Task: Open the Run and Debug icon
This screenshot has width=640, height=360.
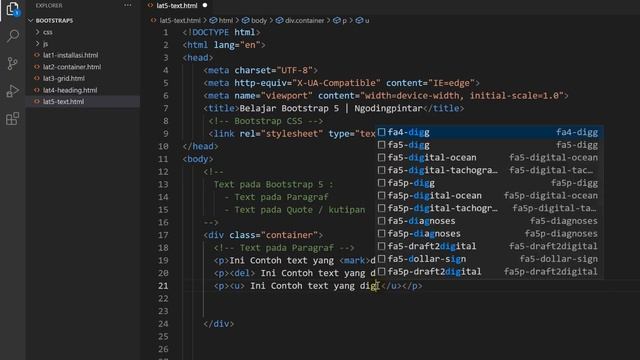Action: 13,91
